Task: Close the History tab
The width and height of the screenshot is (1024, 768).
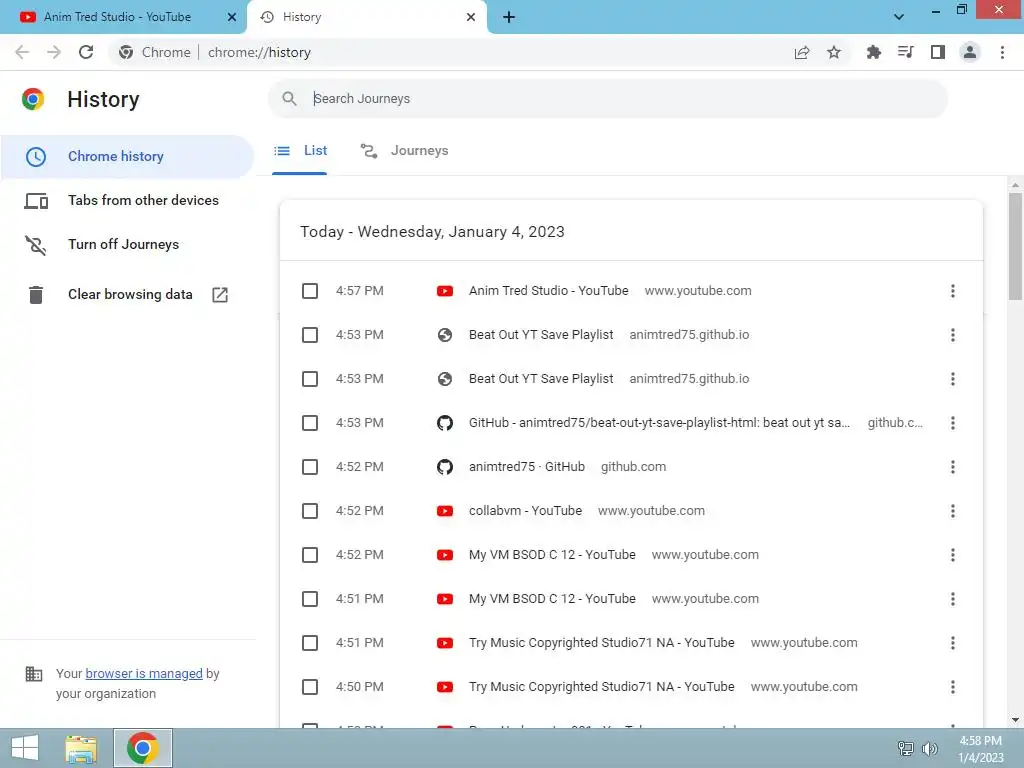Action: point(471,17)
